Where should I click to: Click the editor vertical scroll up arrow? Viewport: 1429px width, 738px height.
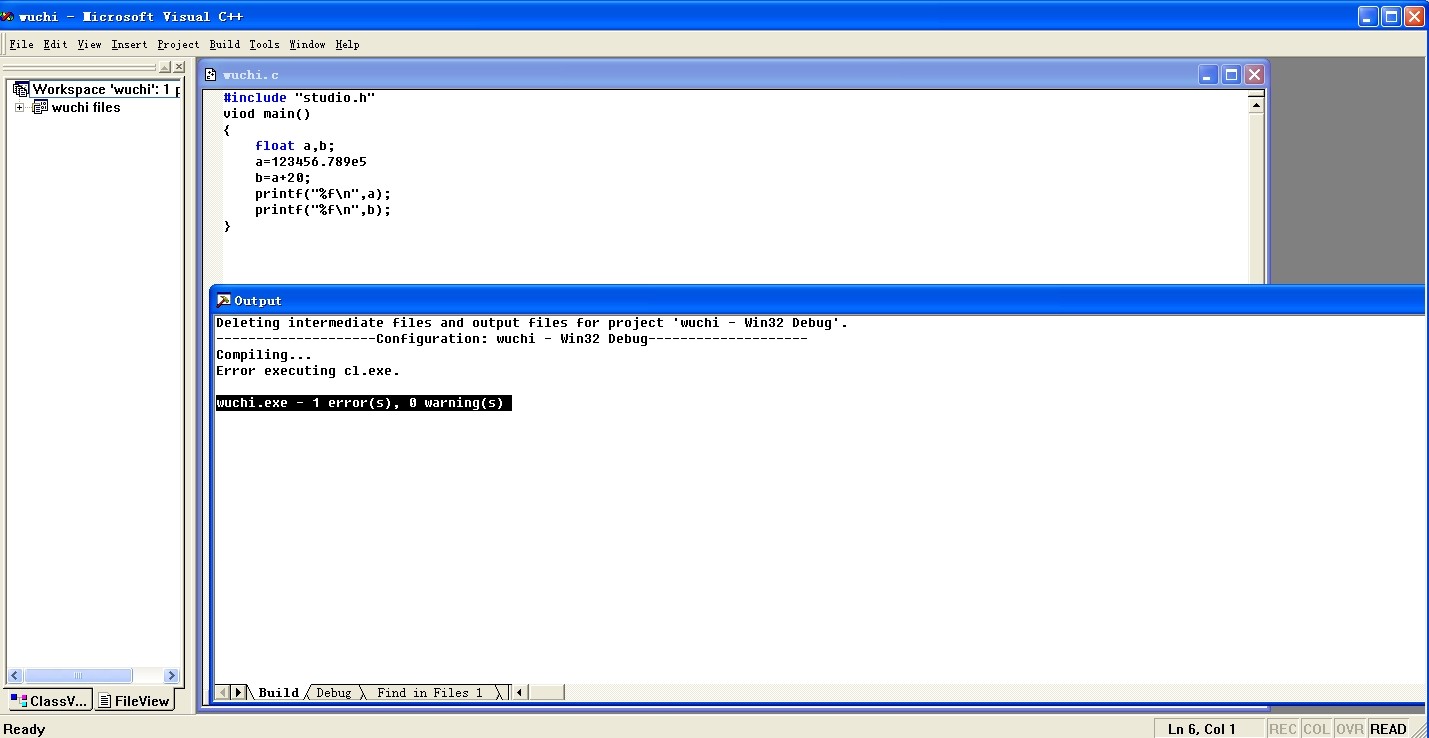coord(1257,105)
